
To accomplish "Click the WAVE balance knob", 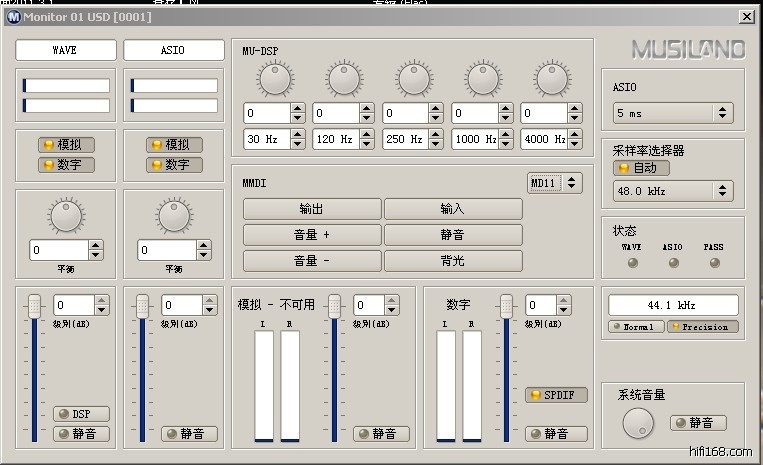I will tap(65, 213).
